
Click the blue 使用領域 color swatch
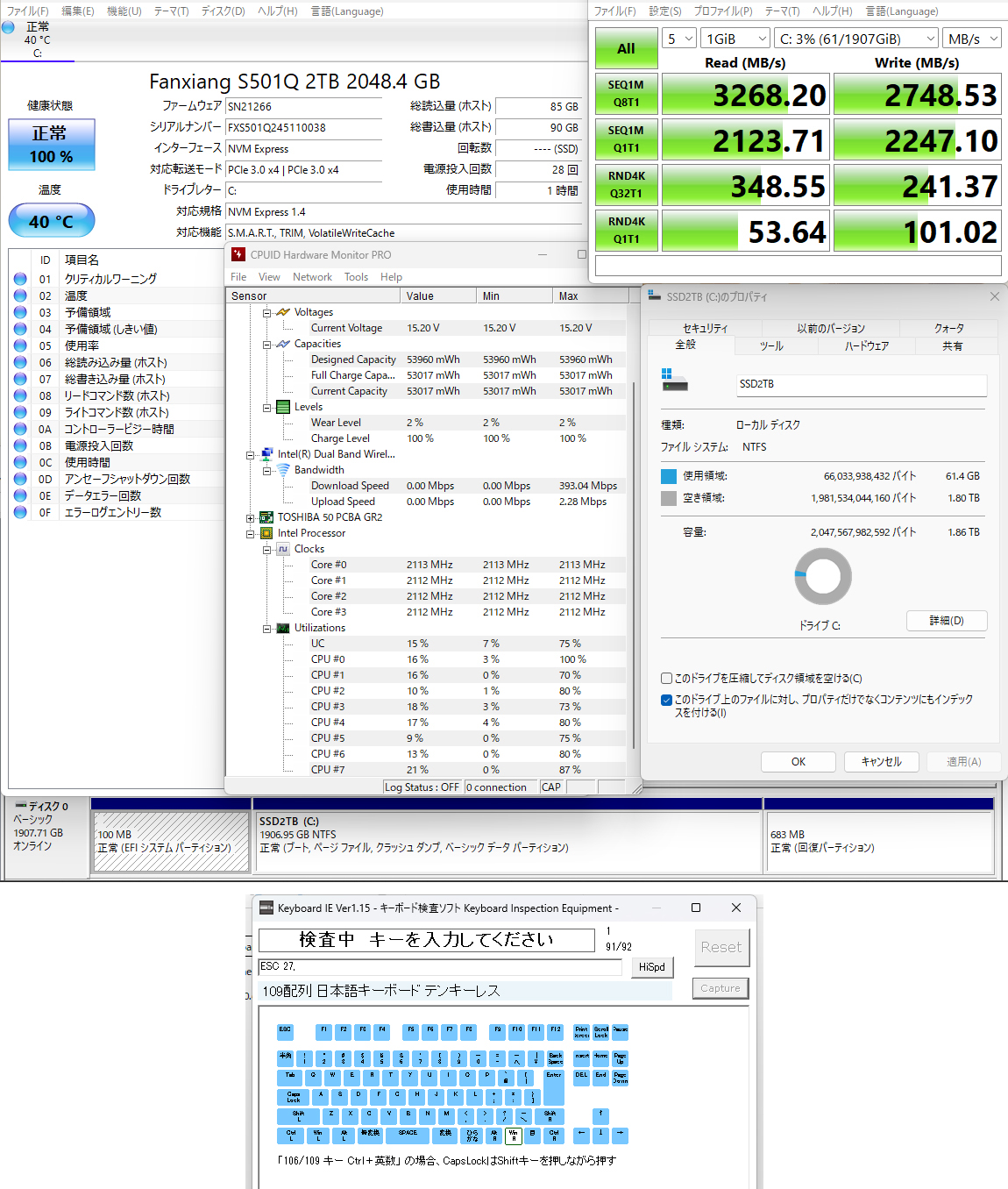[x=669, y=476]
